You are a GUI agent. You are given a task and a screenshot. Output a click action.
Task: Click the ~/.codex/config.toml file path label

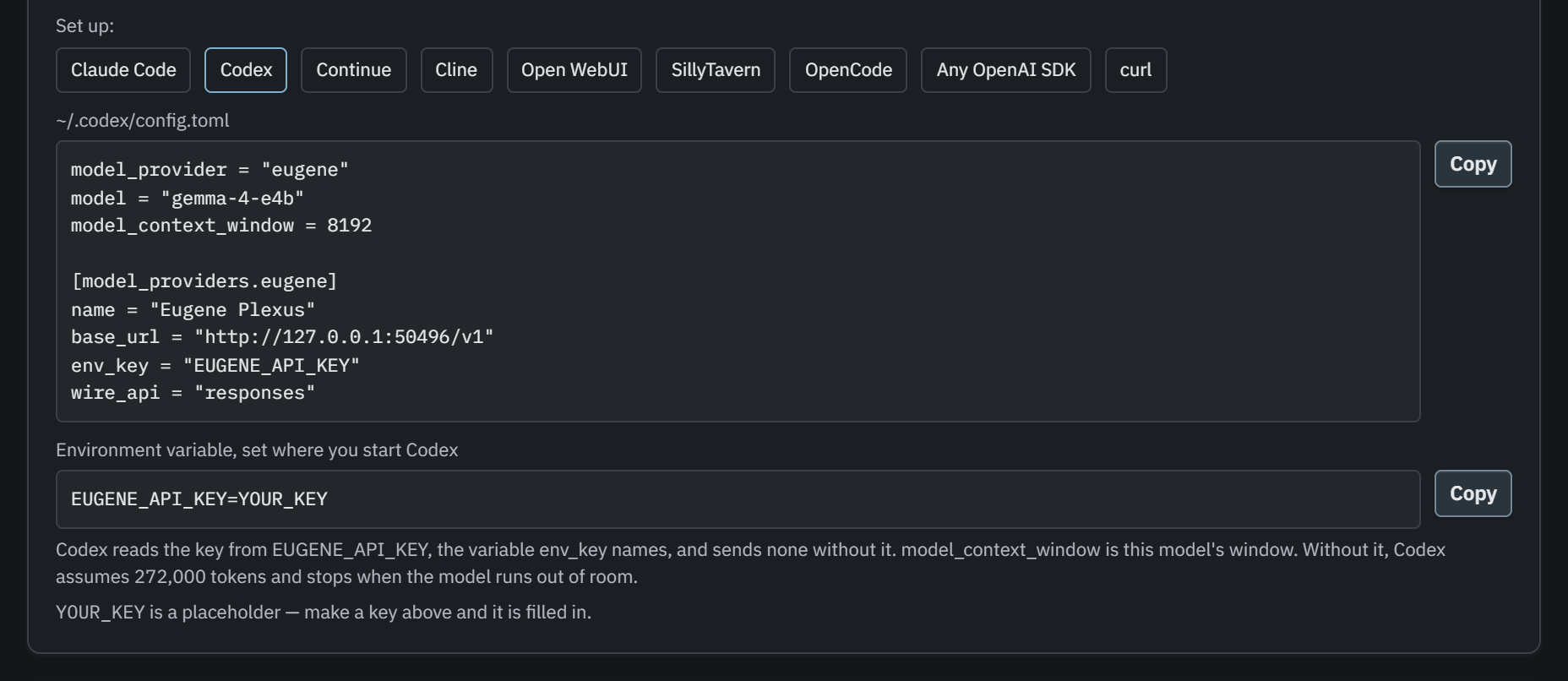click(x=142, y=121)
